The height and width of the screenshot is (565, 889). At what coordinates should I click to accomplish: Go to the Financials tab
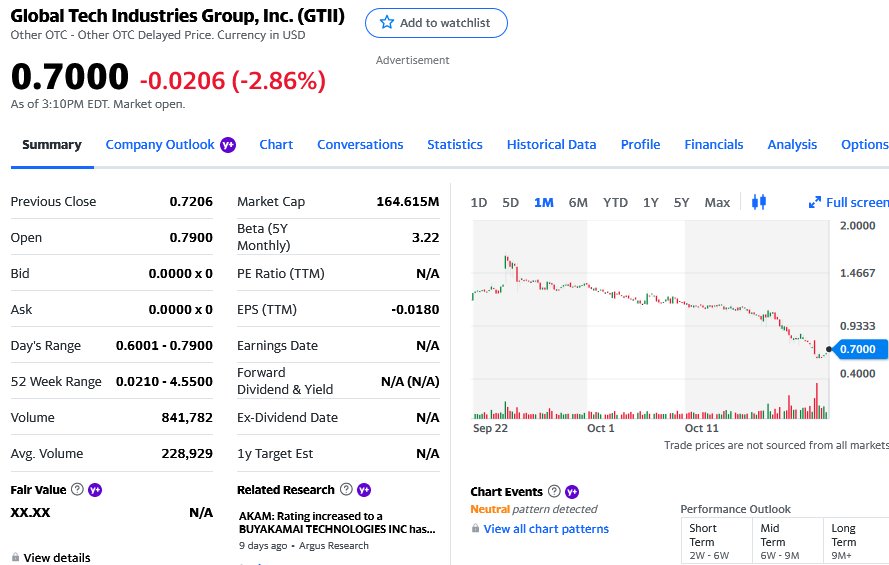(713, 145)
